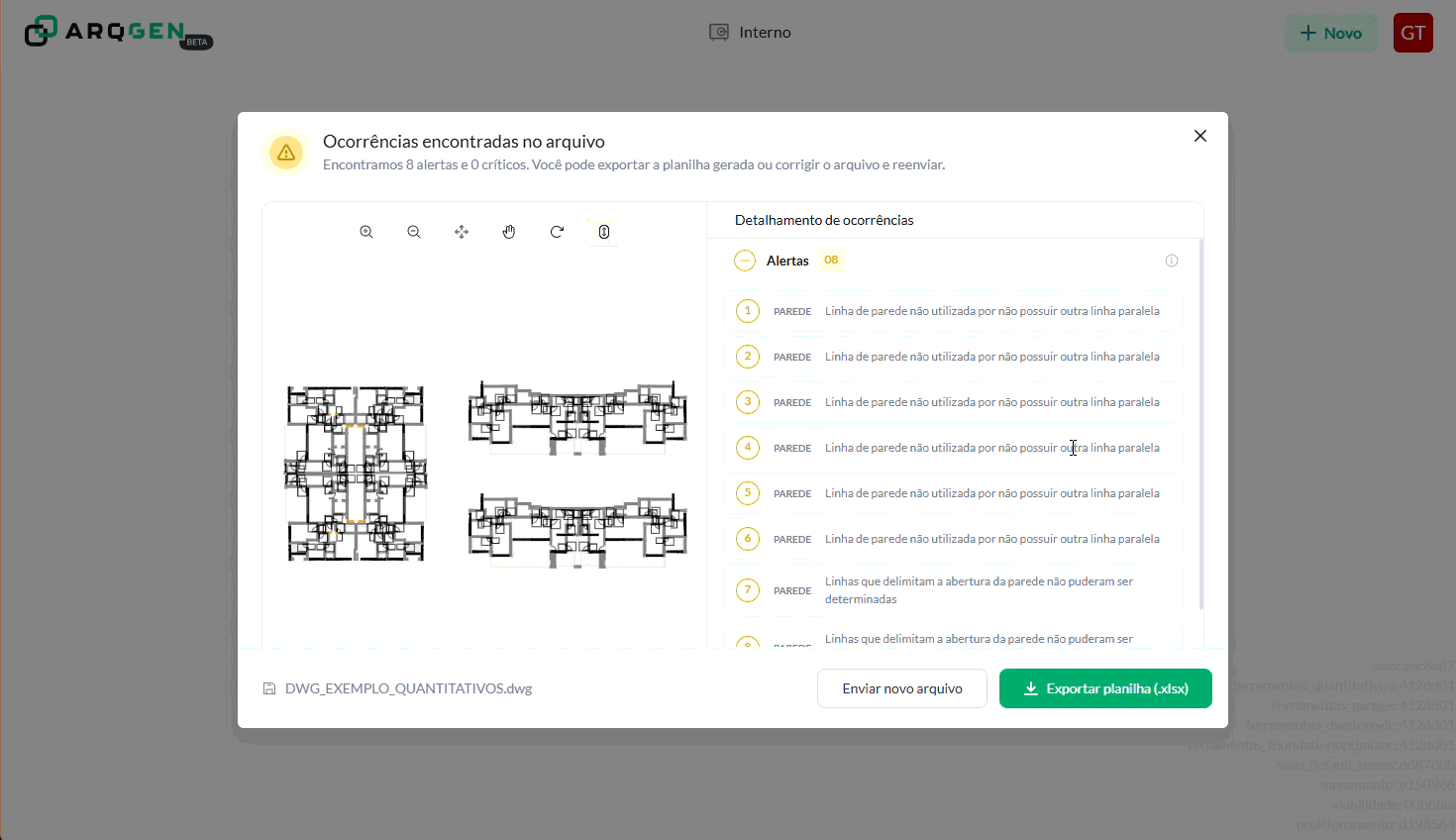Select alert number 4 circle

[748, 448]
